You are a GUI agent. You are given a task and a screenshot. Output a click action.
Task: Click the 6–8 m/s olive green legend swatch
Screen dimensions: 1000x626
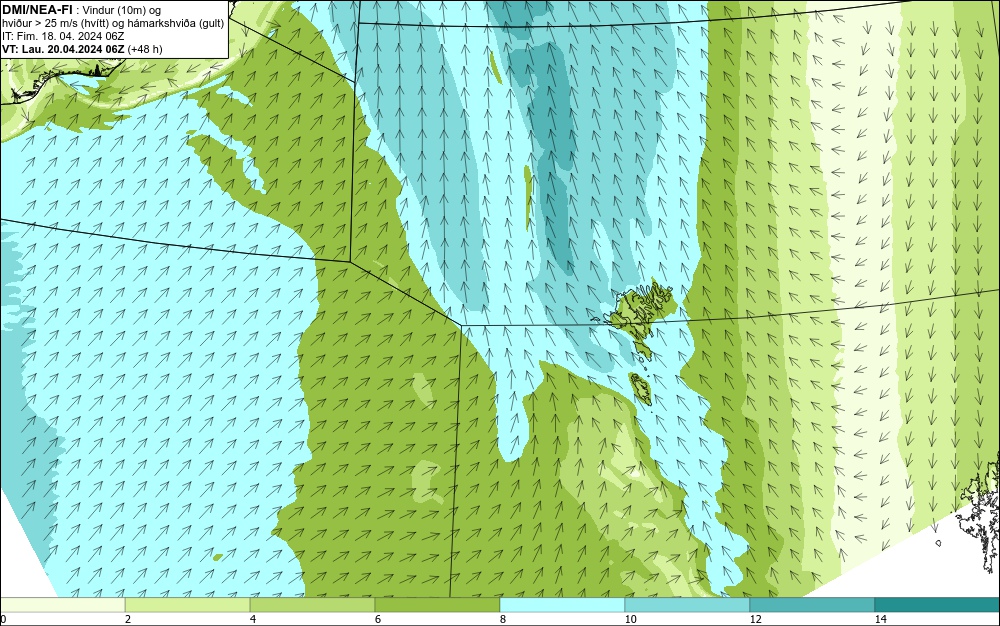tap(438, 605)
